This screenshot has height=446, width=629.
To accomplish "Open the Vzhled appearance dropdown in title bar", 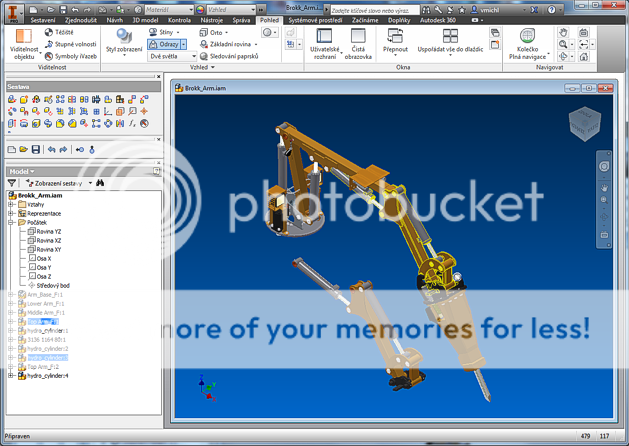I will point(231,10).
